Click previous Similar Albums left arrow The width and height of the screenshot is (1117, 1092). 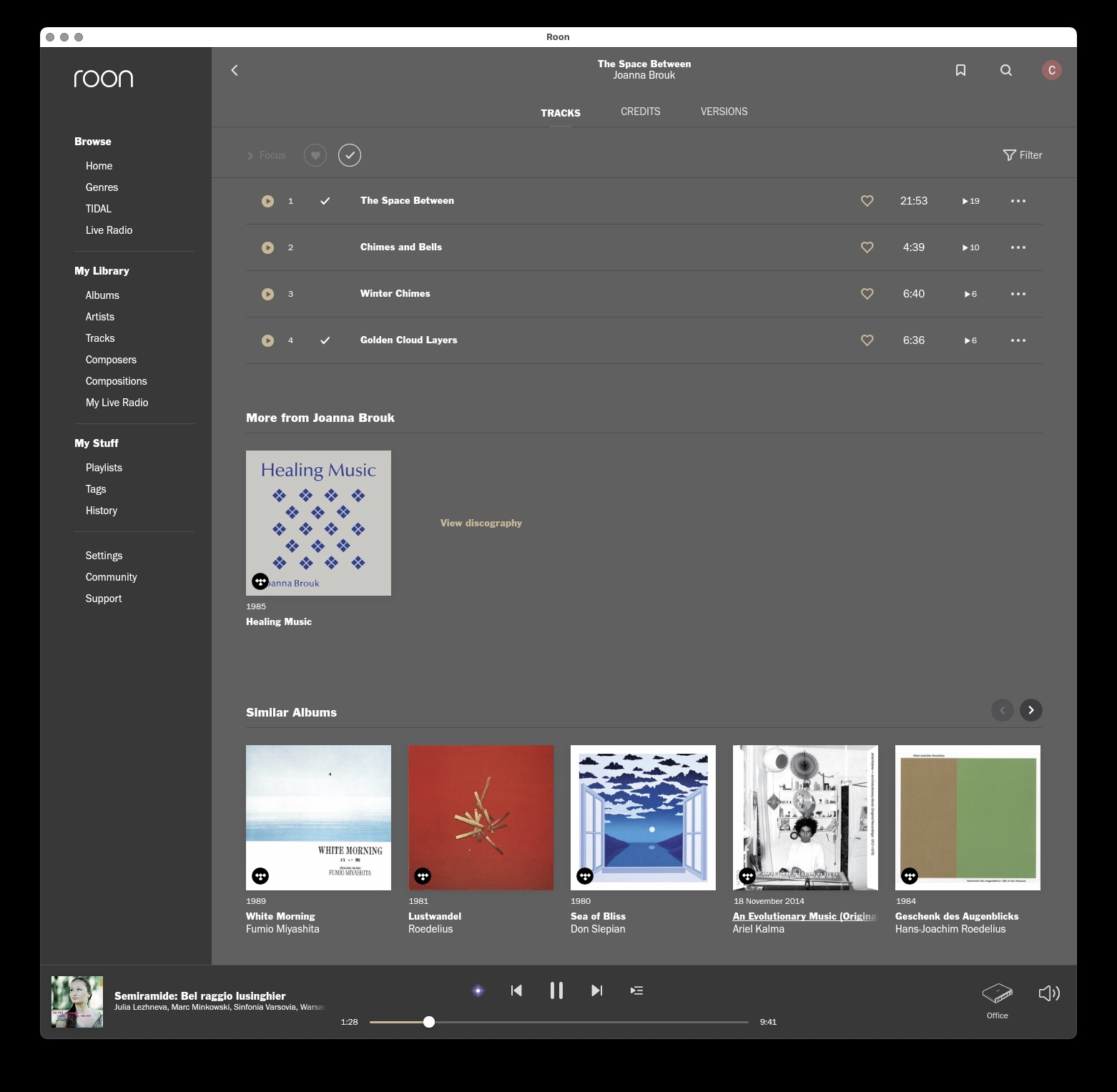point(1003,710)
